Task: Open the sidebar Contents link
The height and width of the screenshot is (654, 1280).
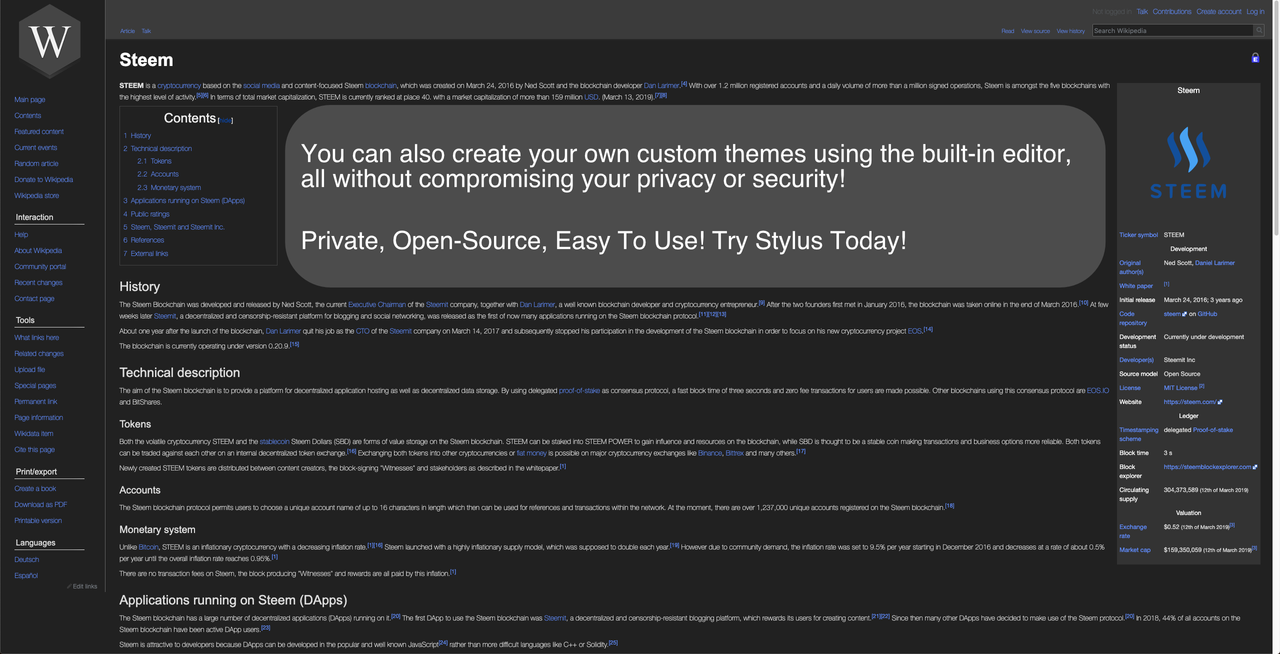Action: point(27,116)
